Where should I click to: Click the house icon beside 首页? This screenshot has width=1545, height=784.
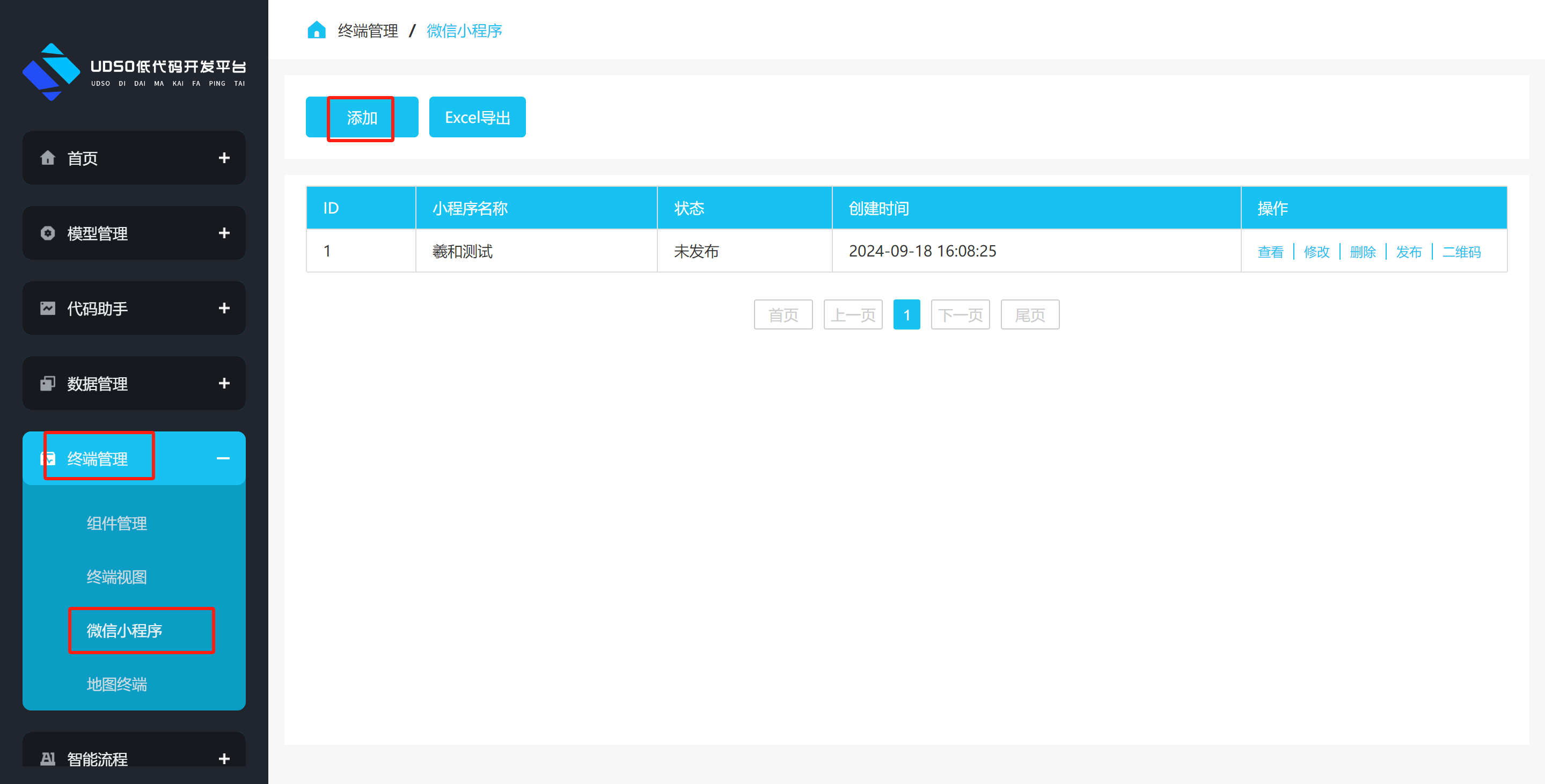click(x=47, y=158)
